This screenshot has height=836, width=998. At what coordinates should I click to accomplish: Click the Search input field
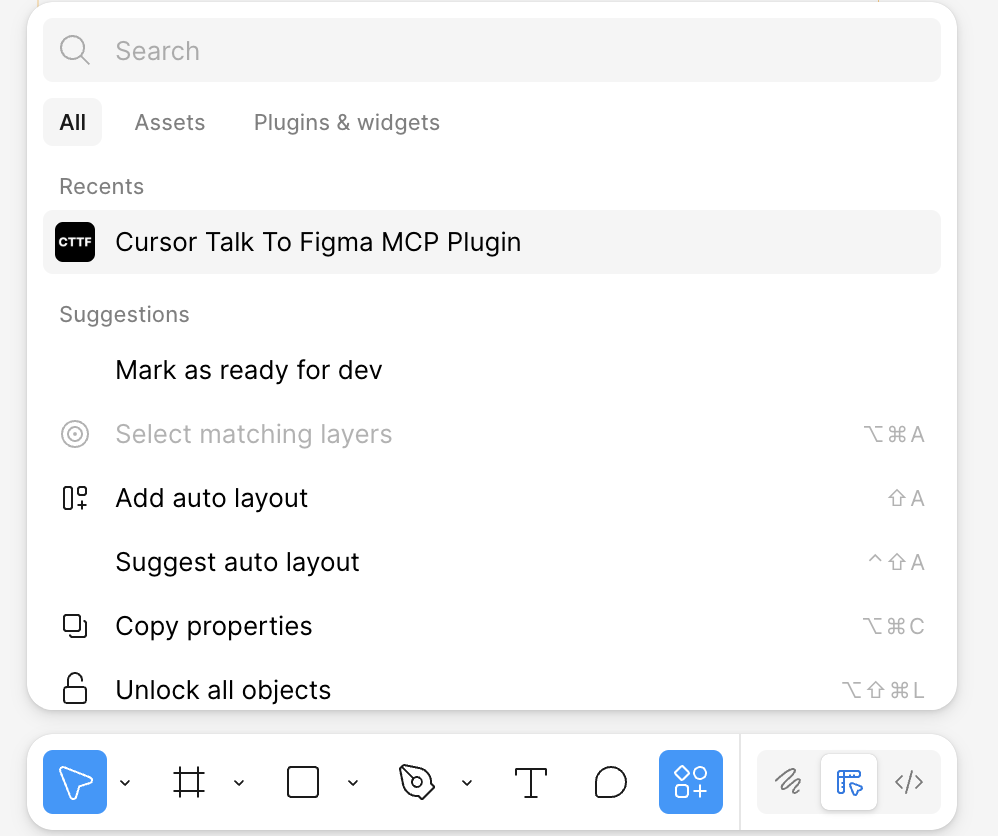[492, 50]
